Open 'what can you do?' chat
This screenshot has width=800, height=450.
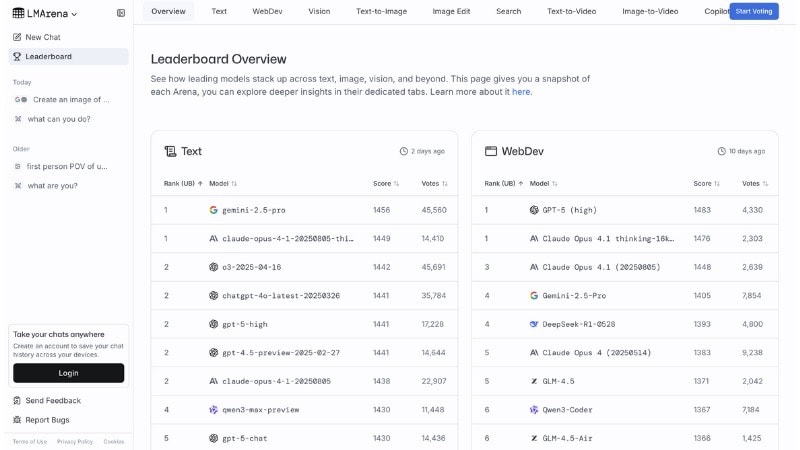pyautogui.click(x=59, y=119)
